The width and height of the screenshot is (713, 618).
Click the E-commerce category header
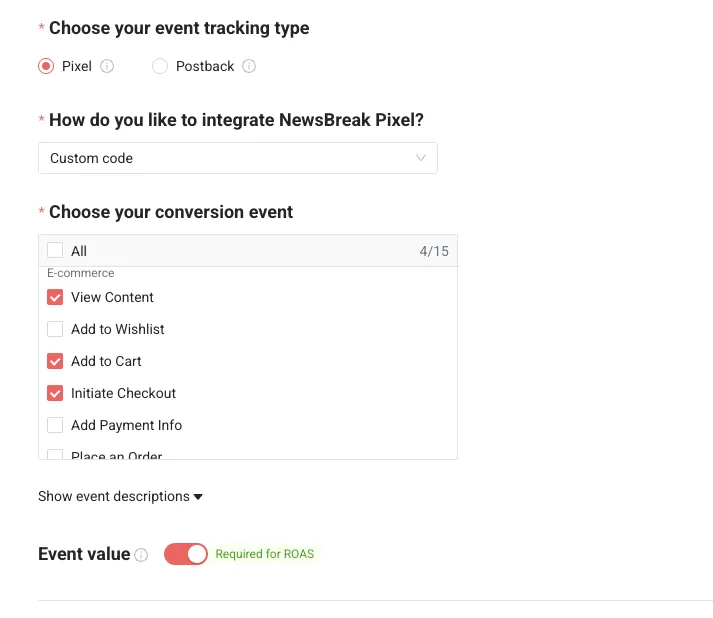click(81, 273)
